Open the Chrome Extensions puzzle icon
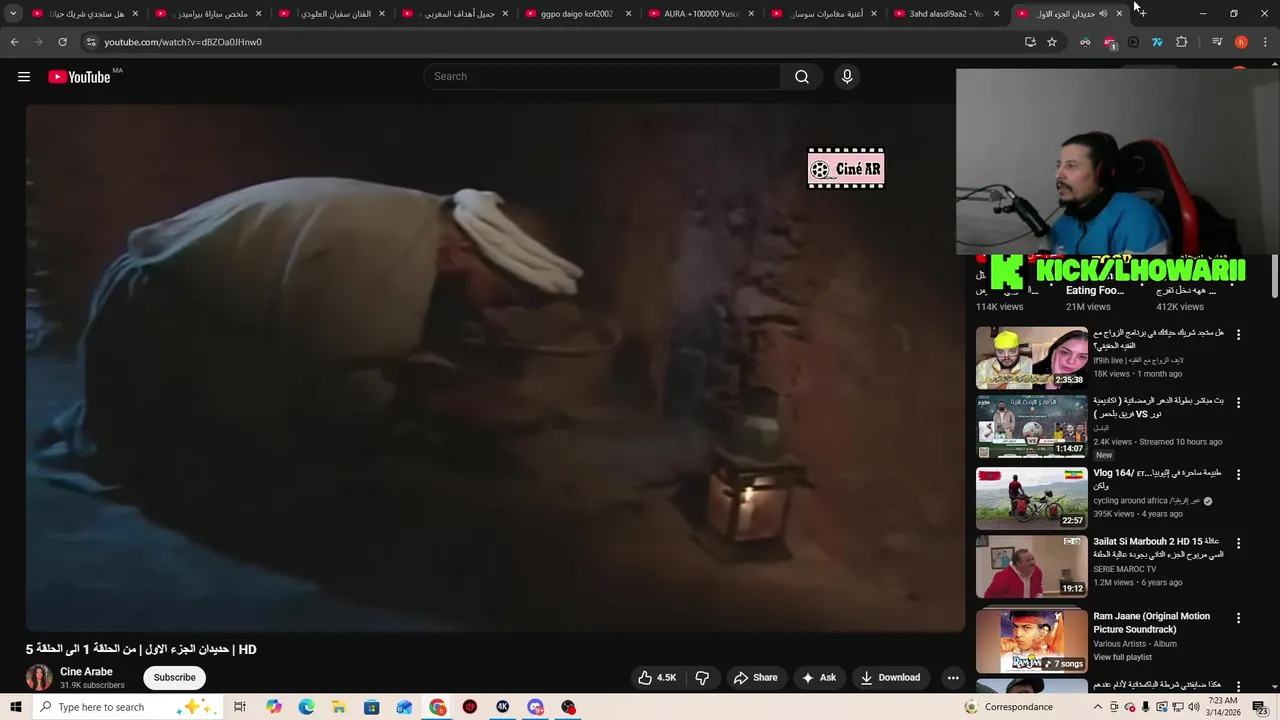This screenshot has width=1280, height=720. (1182, 42)
